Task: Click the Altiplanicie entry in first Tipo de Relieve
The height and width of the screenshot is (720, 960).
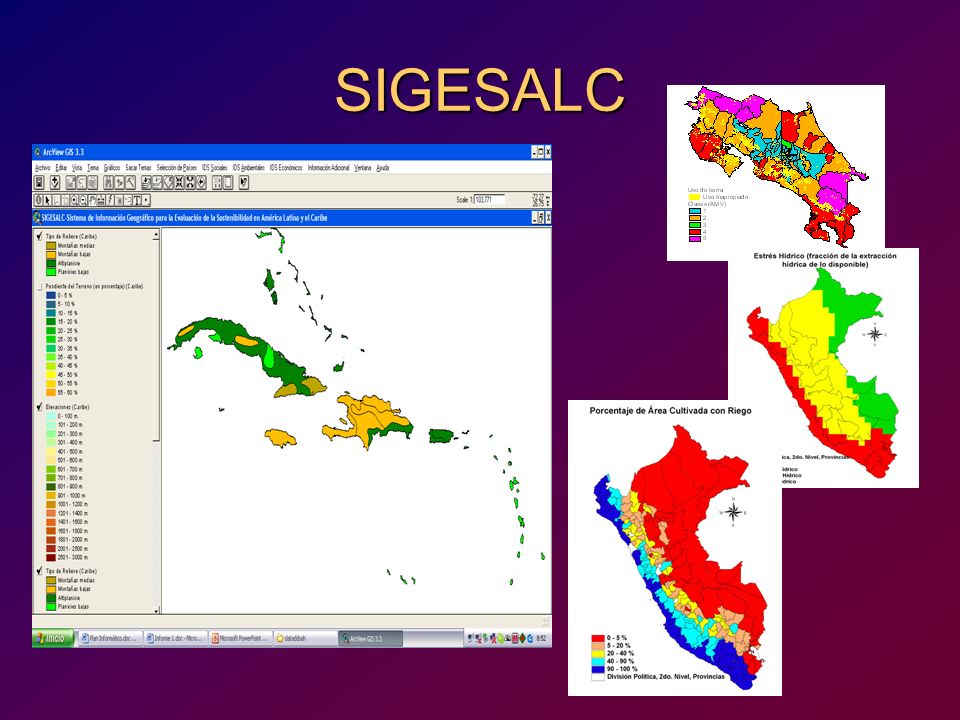Action: click(x=69, y=263)
